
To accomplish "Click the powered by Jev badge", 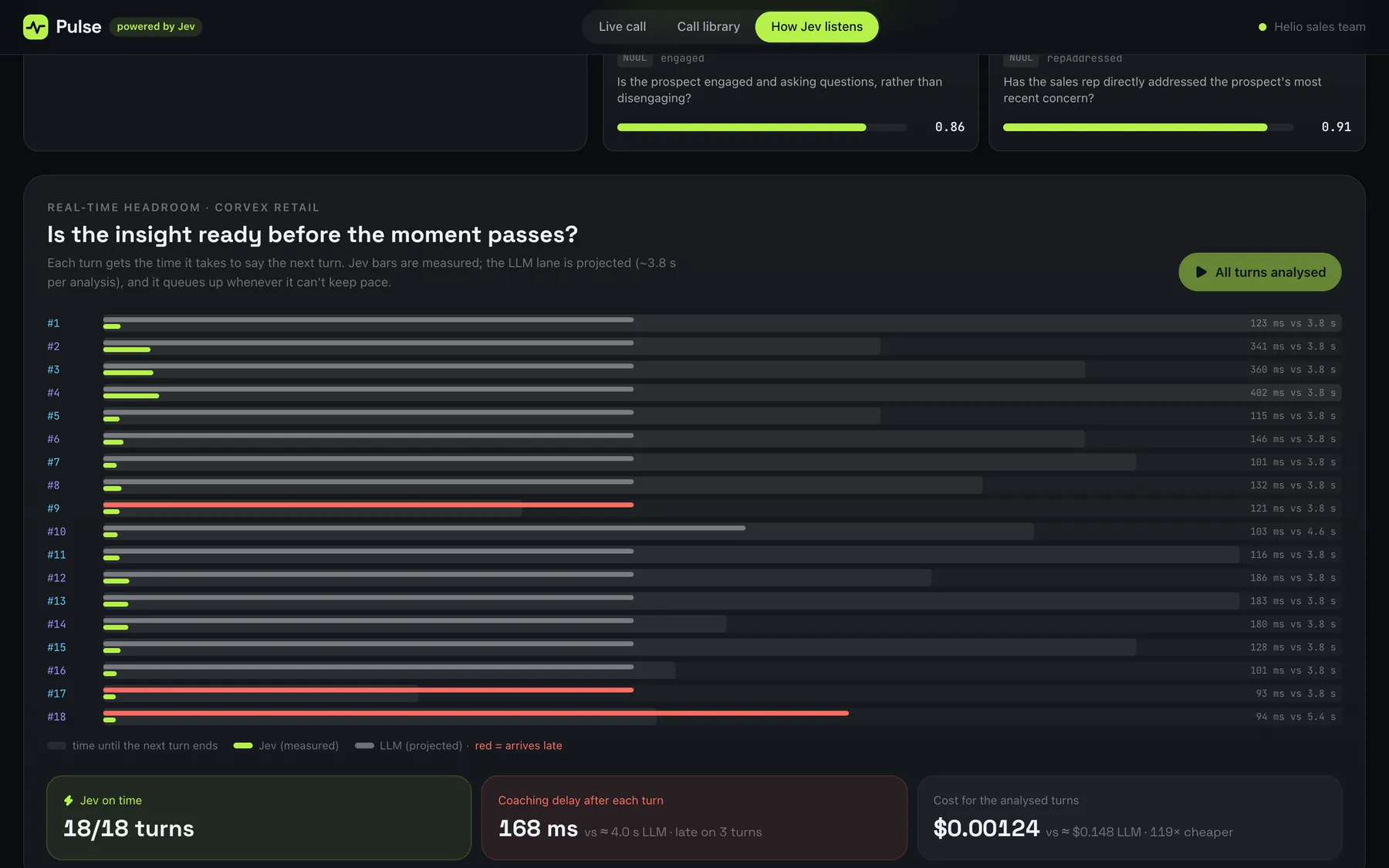I will [x=156, y=27].
